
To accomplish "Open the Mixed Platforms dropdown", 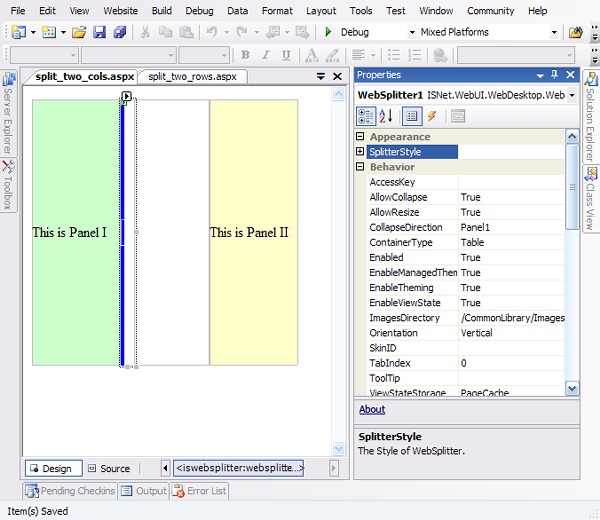I will (555, 32).
